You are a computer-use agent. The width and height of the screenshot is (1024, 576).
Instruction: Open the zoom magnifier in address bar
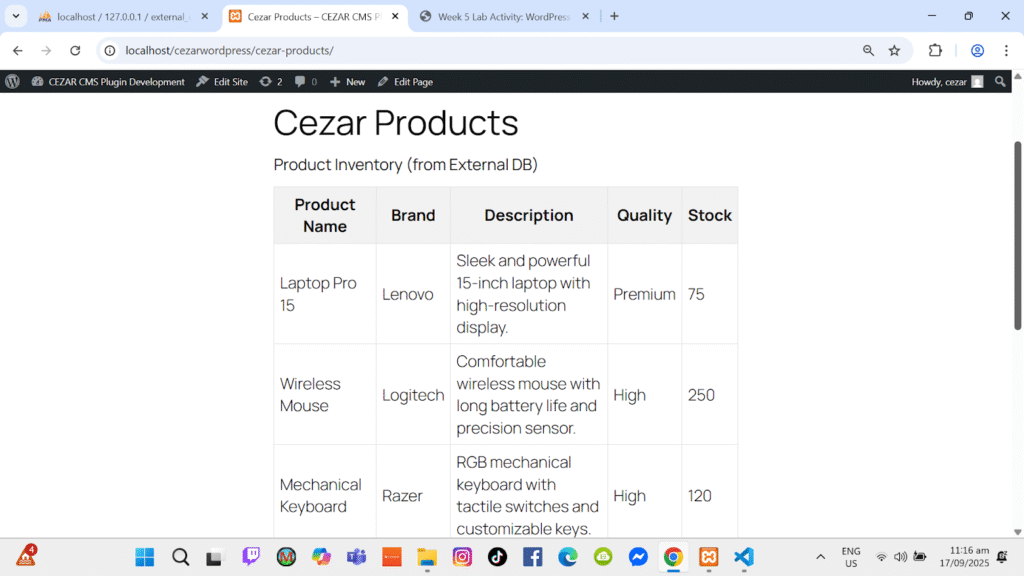(x=868, y=50)
